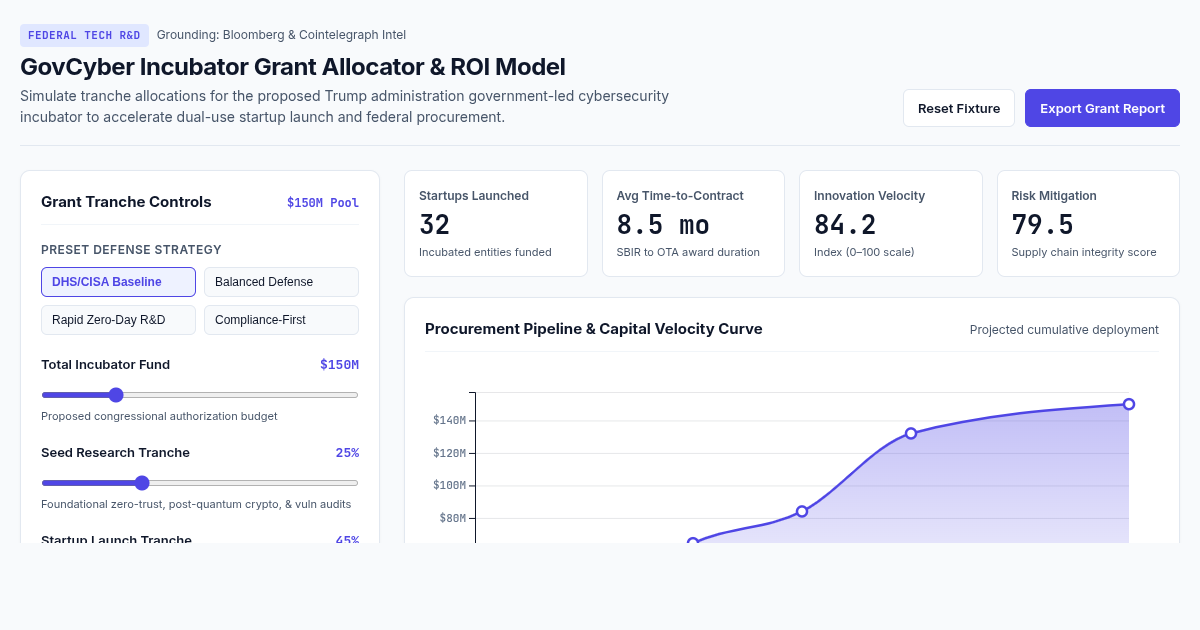
Task: Select the Risk Mitigation value 79.5
Action: tap(1042, 225)
